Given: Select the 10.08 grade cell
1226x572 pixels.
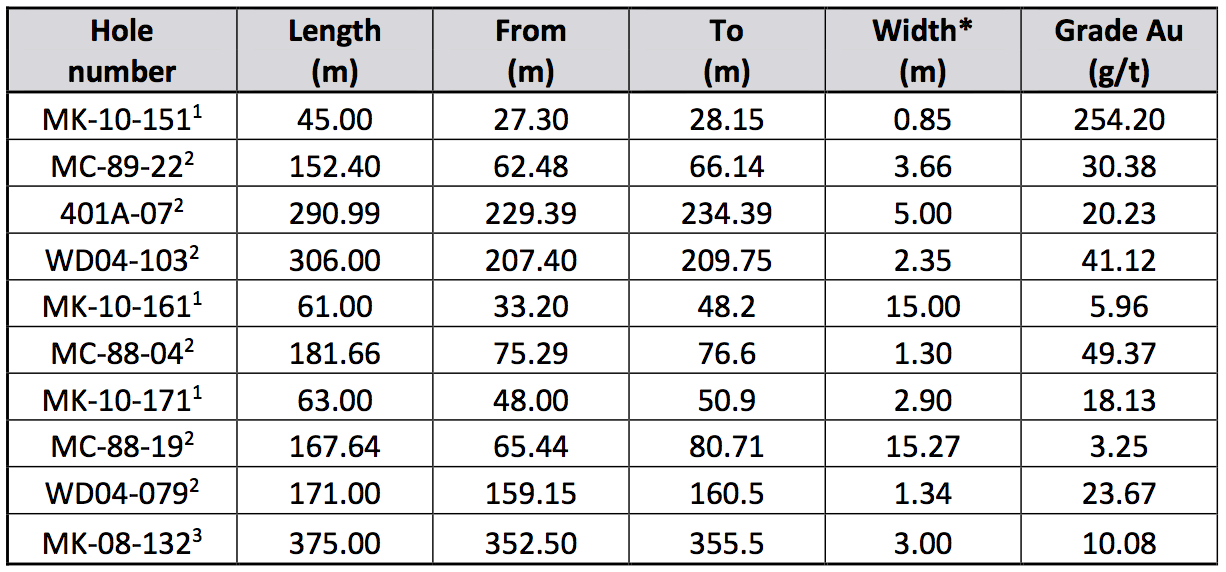Looking at the screenshot, I should pos(1118,543).
